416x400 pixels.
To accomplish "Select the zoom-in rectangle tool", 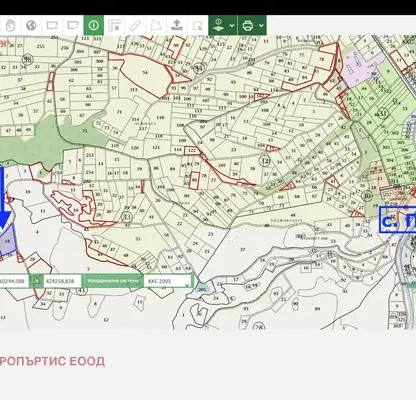I will point(52,25).
